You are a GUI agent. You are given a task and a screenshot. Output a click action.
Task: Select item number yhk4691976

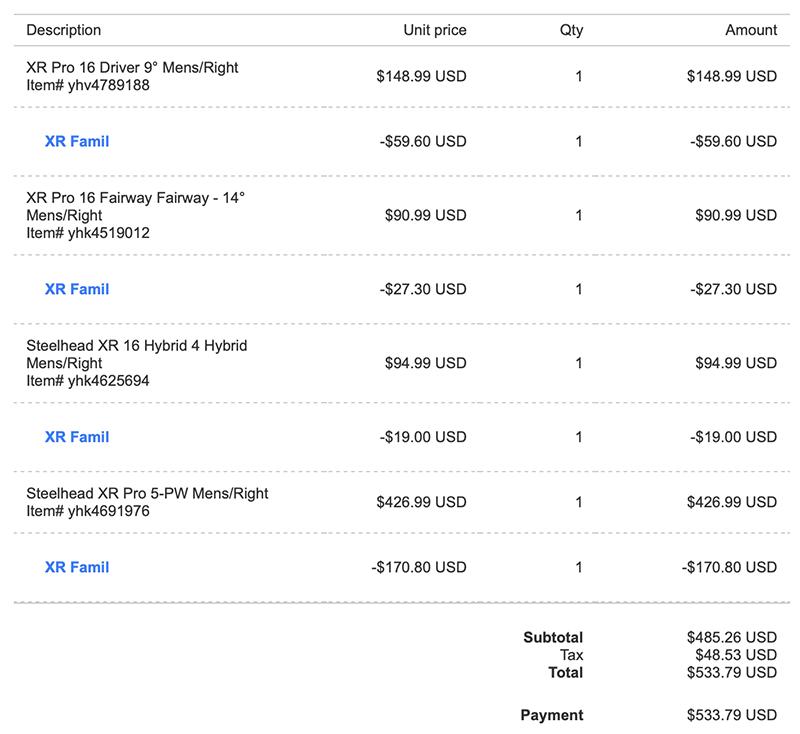[x=88, y=512]
